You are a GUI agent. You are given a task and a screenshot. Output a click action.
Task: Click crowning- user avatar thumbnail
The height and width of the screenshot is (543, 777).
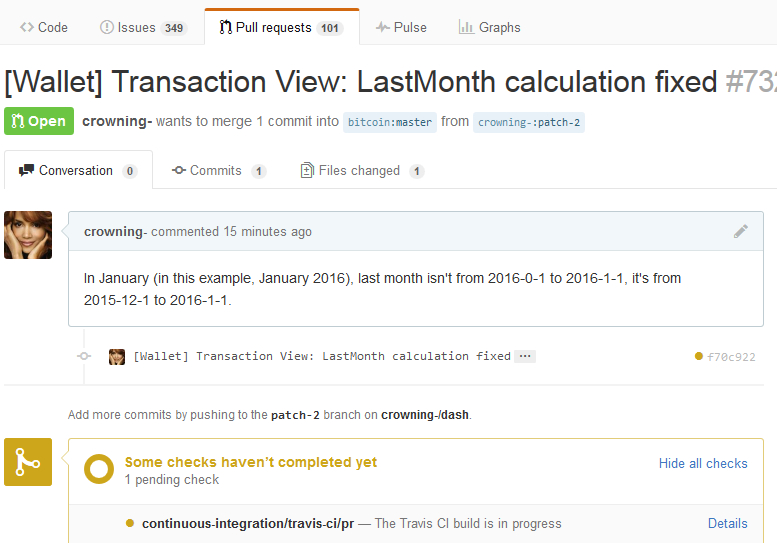[28, 235]
